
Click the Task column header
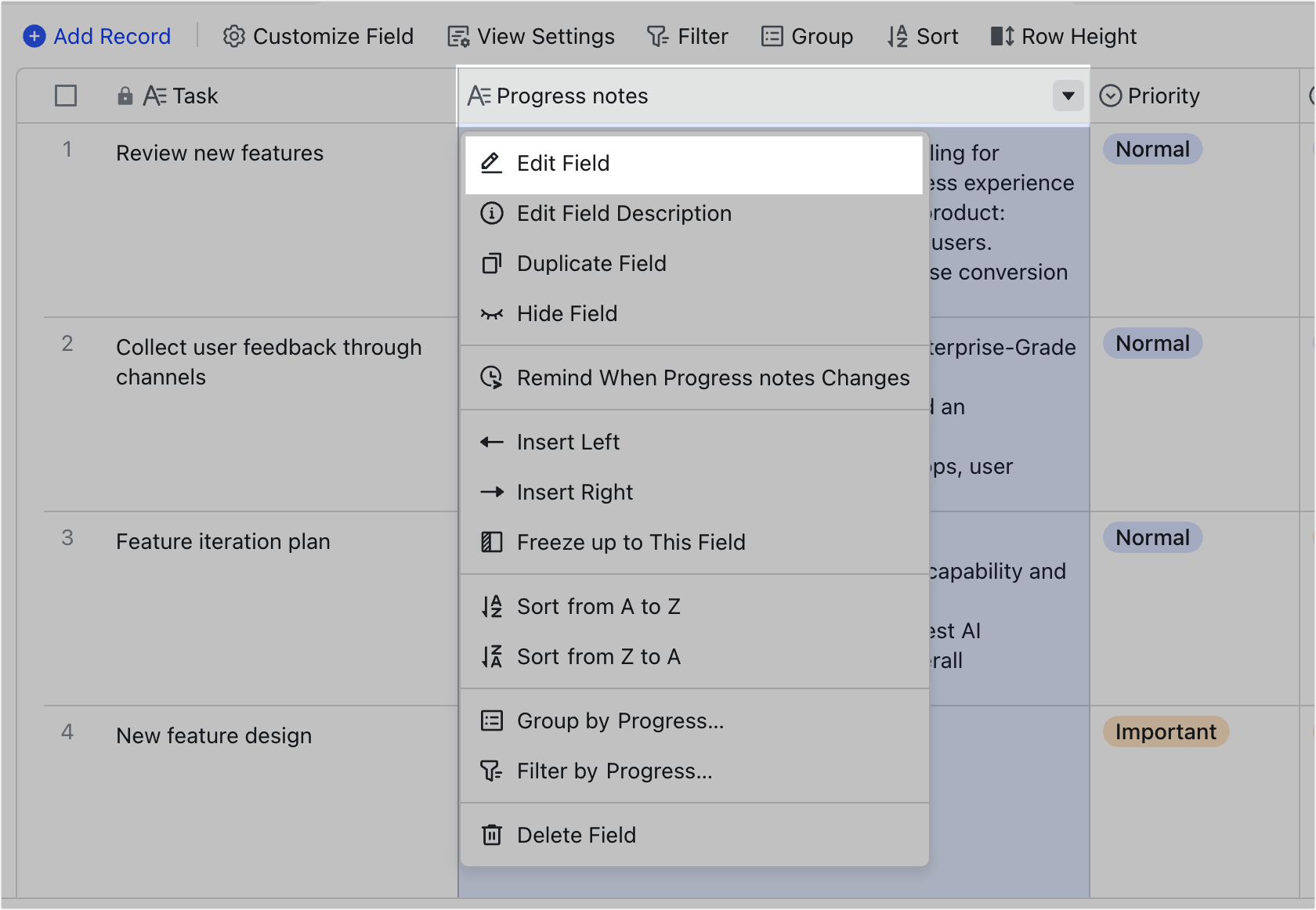(x=195, y=95)
